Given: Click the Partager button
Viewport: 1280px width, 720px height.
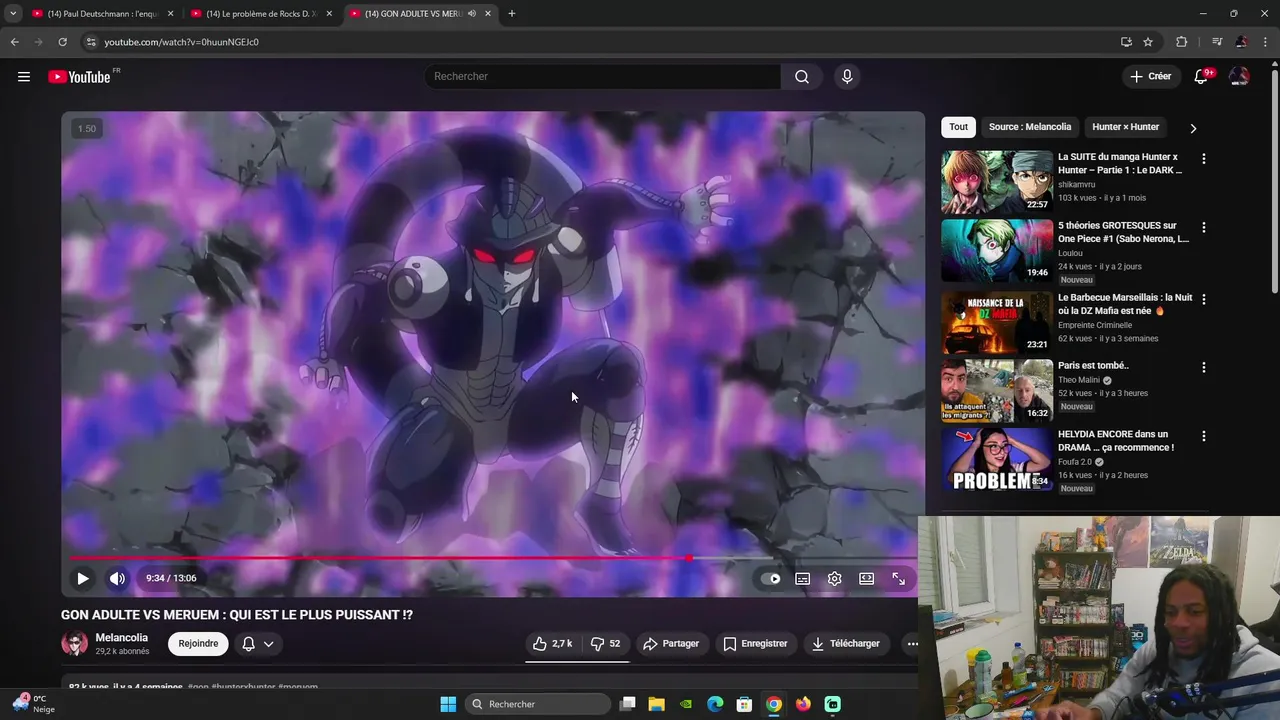Looking at the screenshot, I should click(x=671, y=644).
